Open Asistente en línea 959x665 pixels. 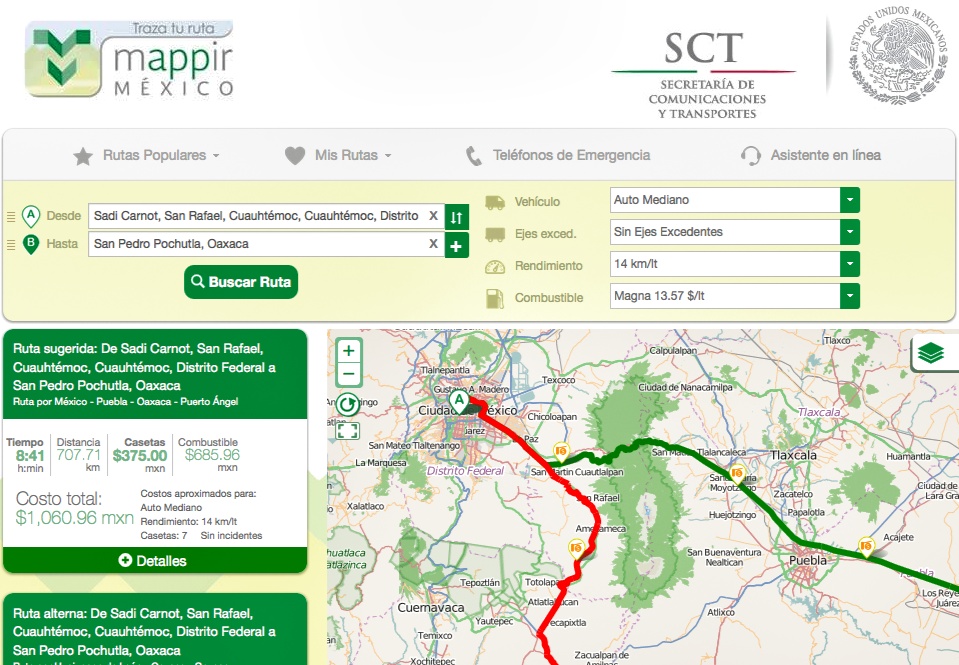pyautogui.click(x=811, y=156)
